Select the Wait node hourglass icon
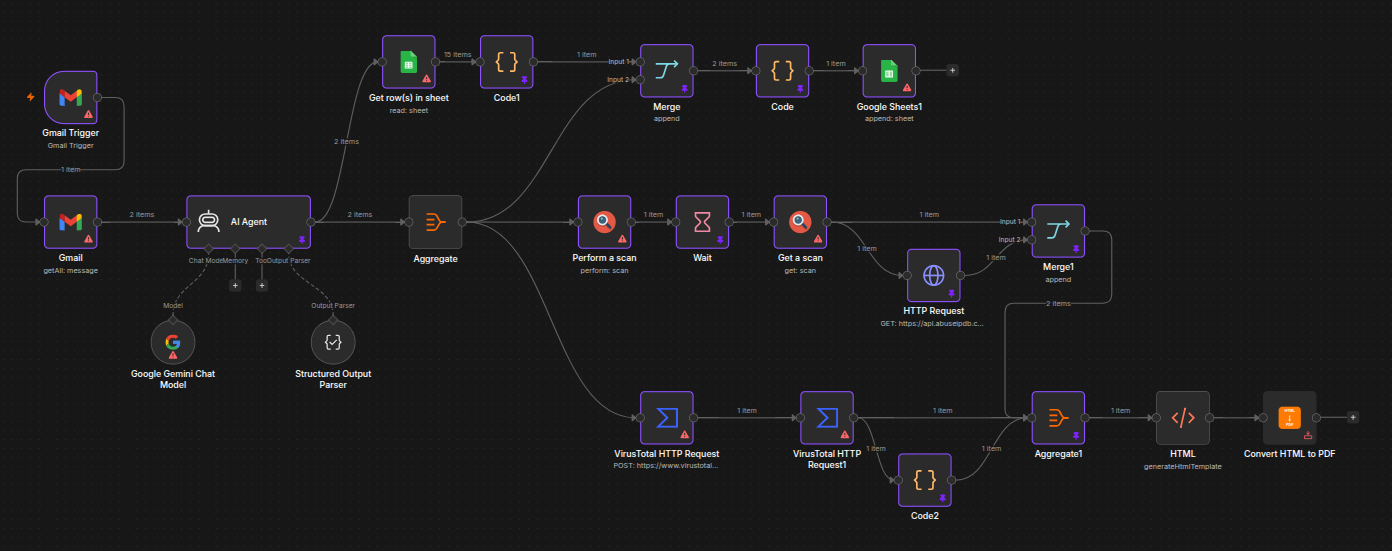Image resolution: width=1392 pixels, height=551 pixels. [702, 222]
